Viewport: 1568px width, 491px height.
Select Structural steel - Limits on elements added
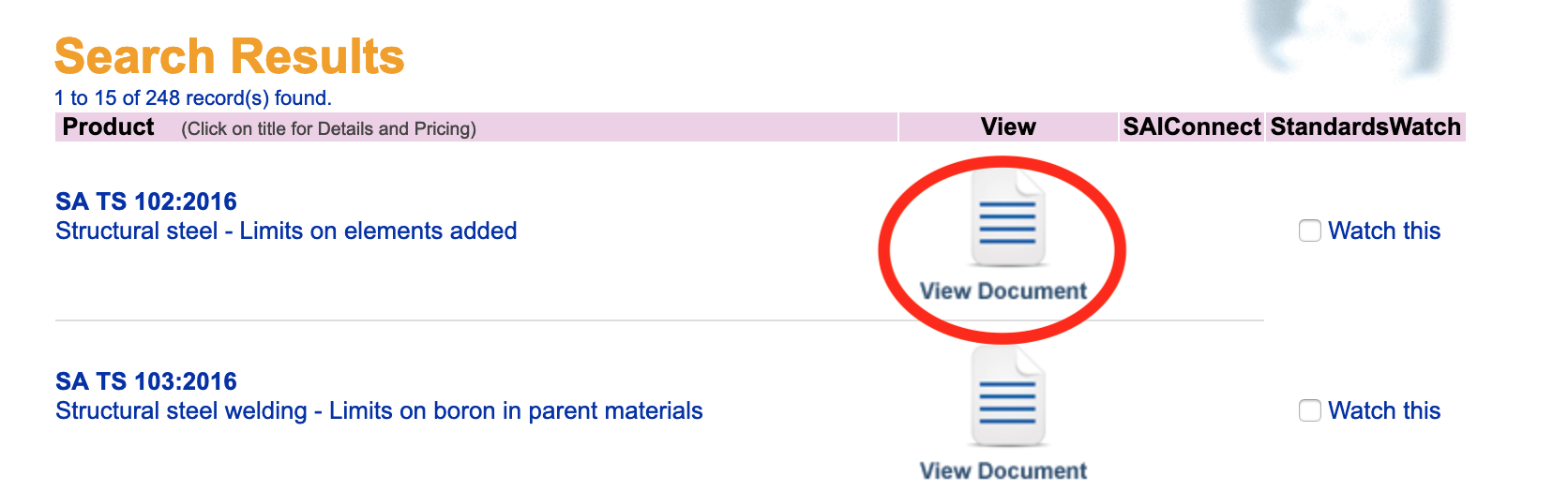click(x=286, y=231)
